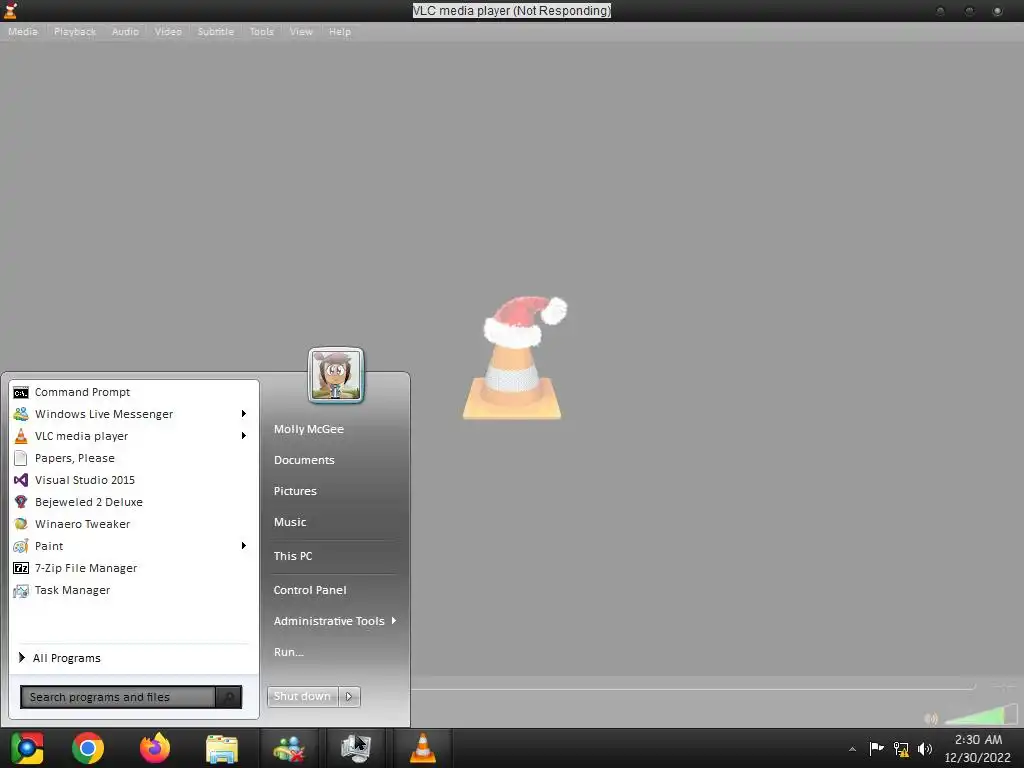Launch Windows Live Messenger from Start menu

tap(134, 414)
